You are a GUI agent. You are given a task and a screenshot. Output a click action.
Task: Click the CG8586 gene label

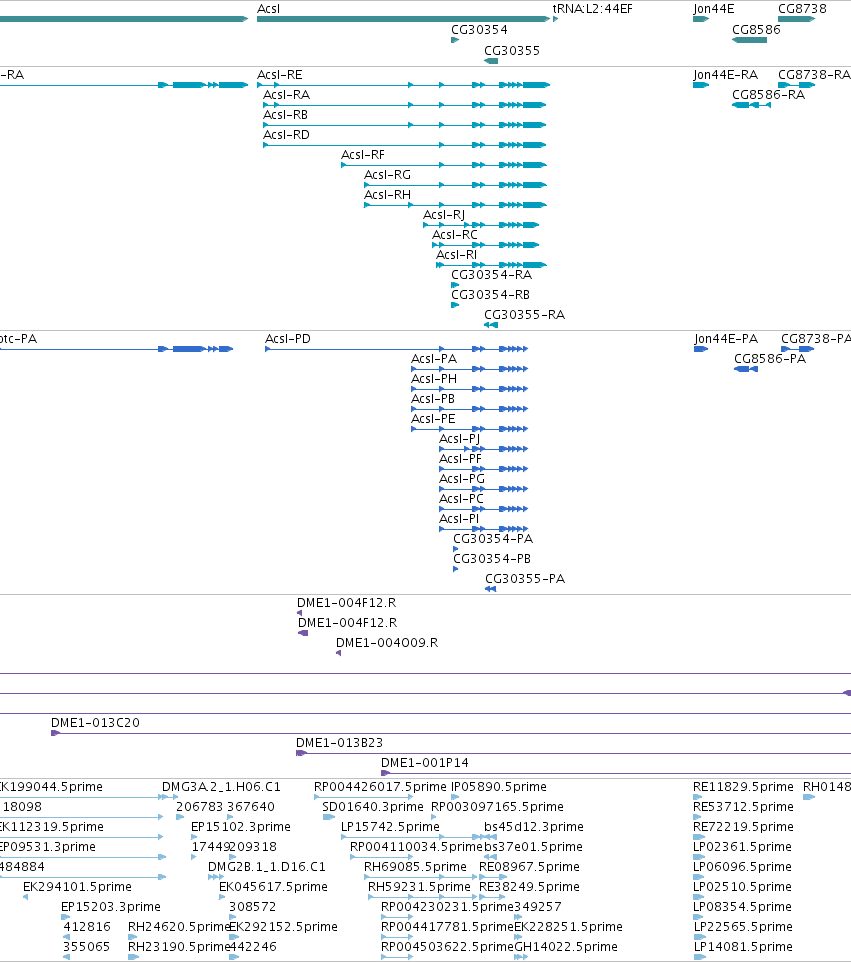pos(756,29)
